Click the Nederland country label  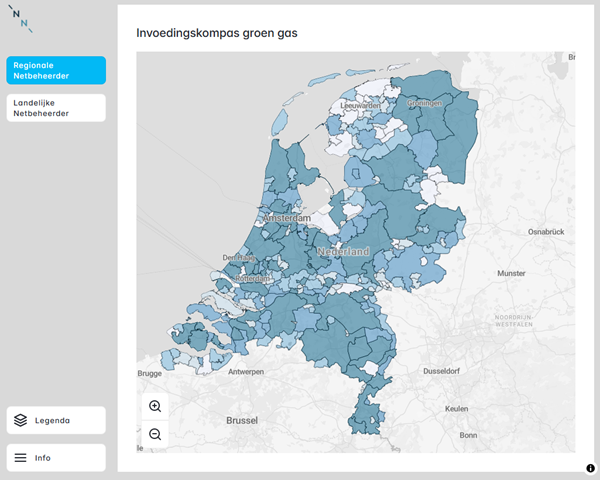coord(344,252)
